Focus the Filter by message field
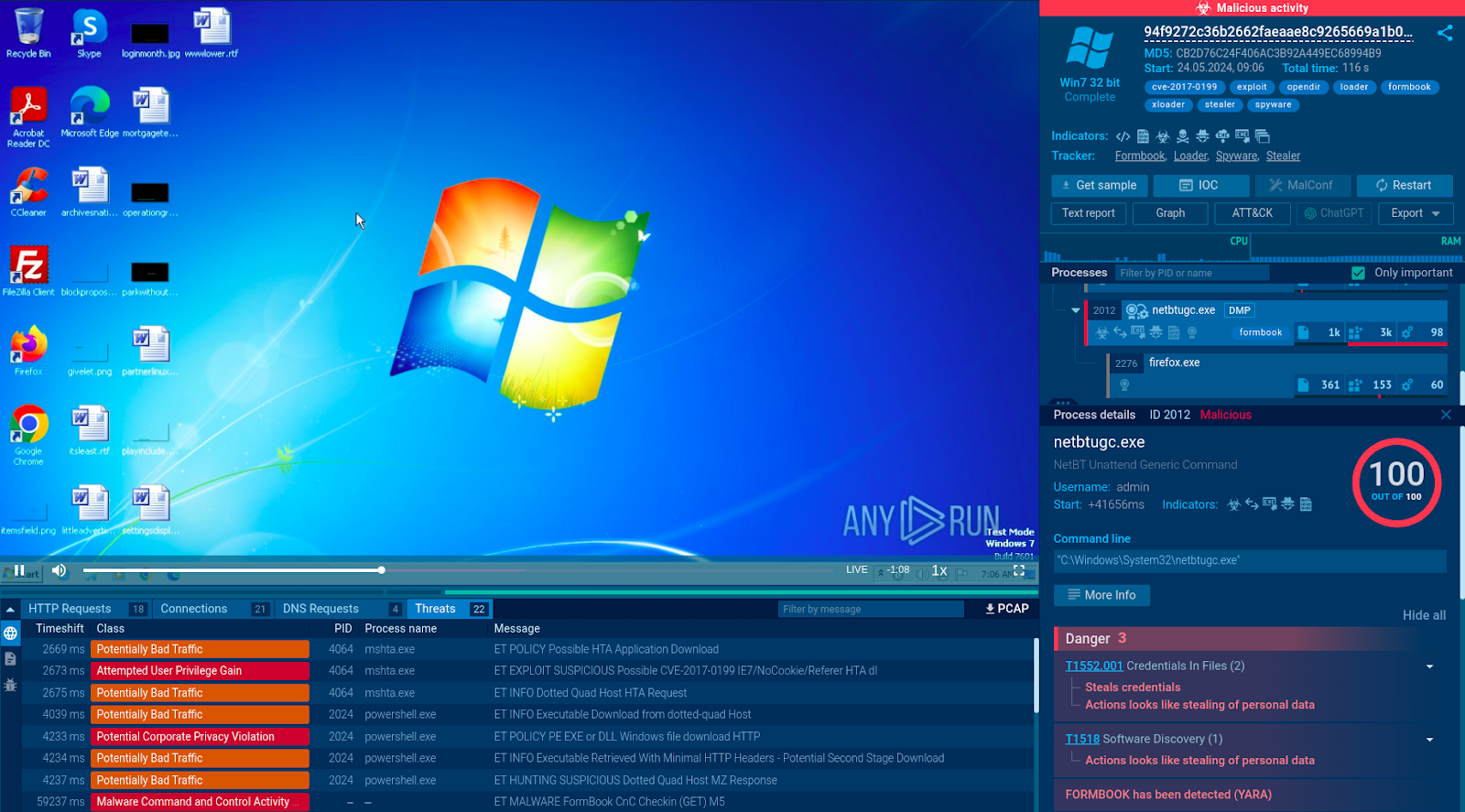 [x=870, y=609]
